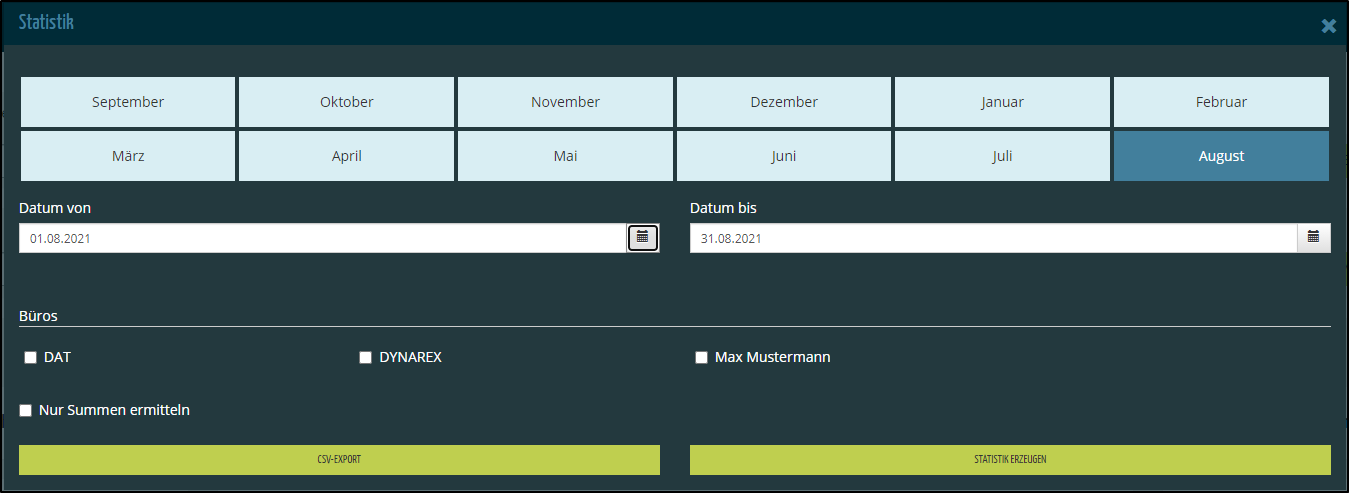Image resolution: width=1349 pixels, height=493 pixels.
Task: Select März in the month grid
Action: (128, 156)
